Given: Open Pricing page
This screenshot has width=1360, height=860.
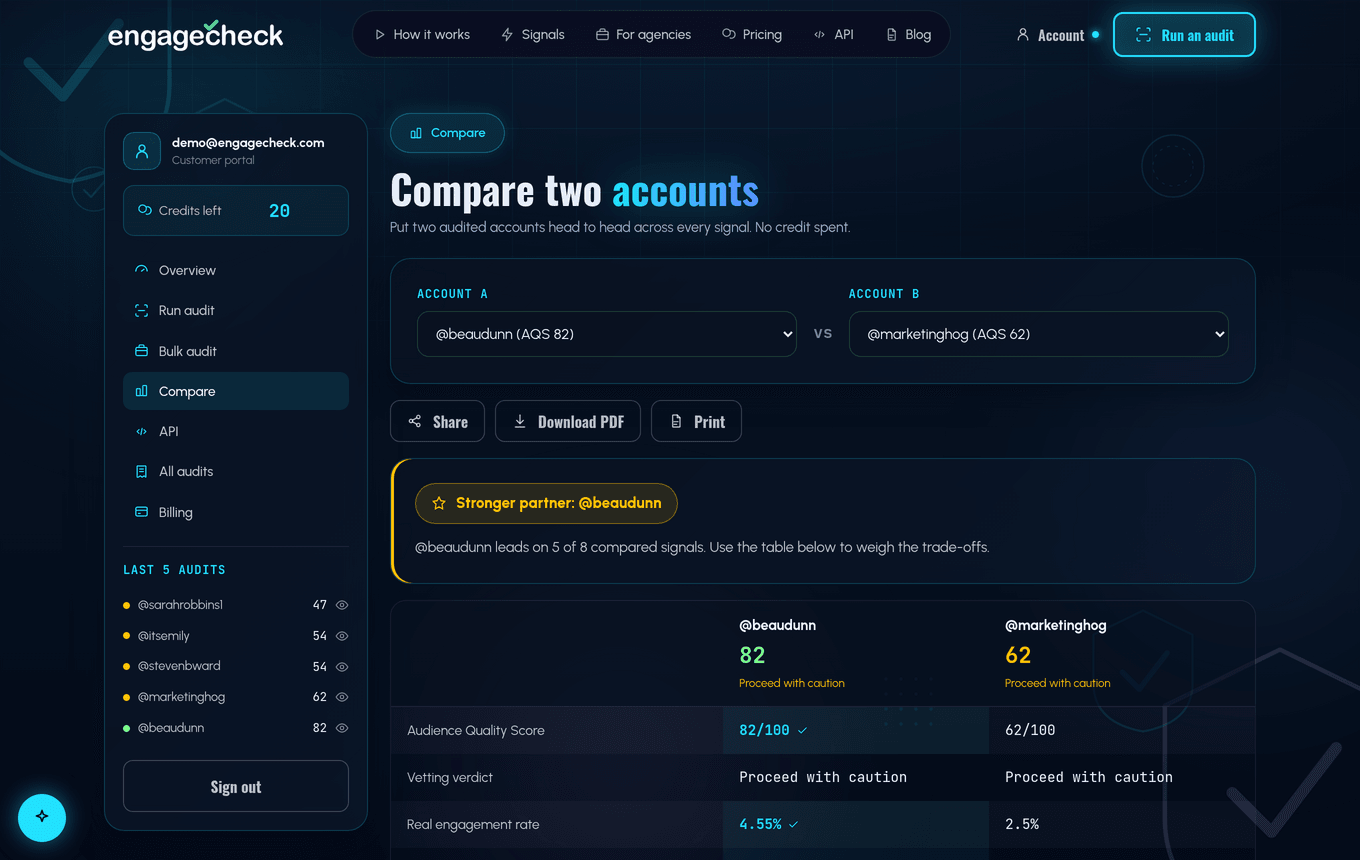Looking at the screenshot, I should tap(752, 34).
